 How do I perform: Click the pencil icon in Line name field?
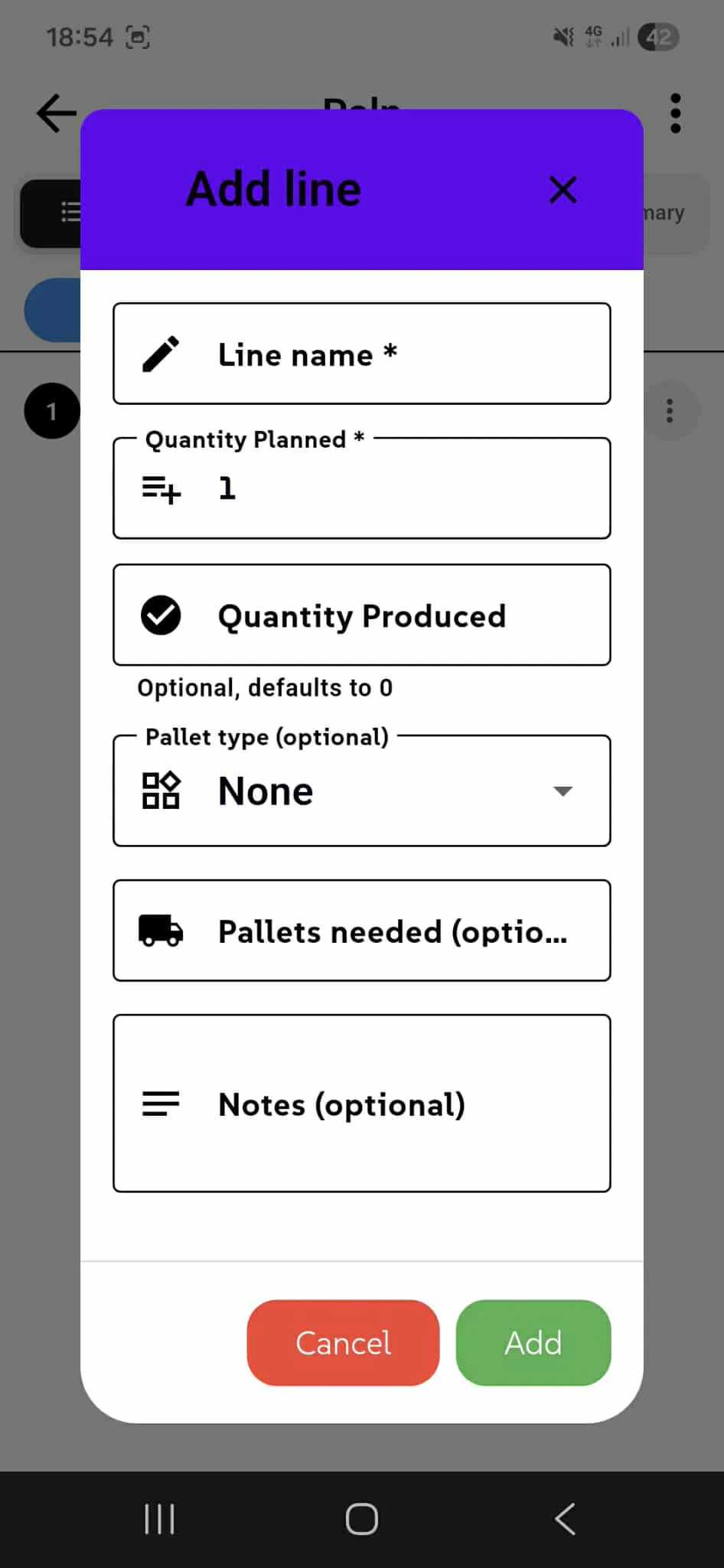161,353
